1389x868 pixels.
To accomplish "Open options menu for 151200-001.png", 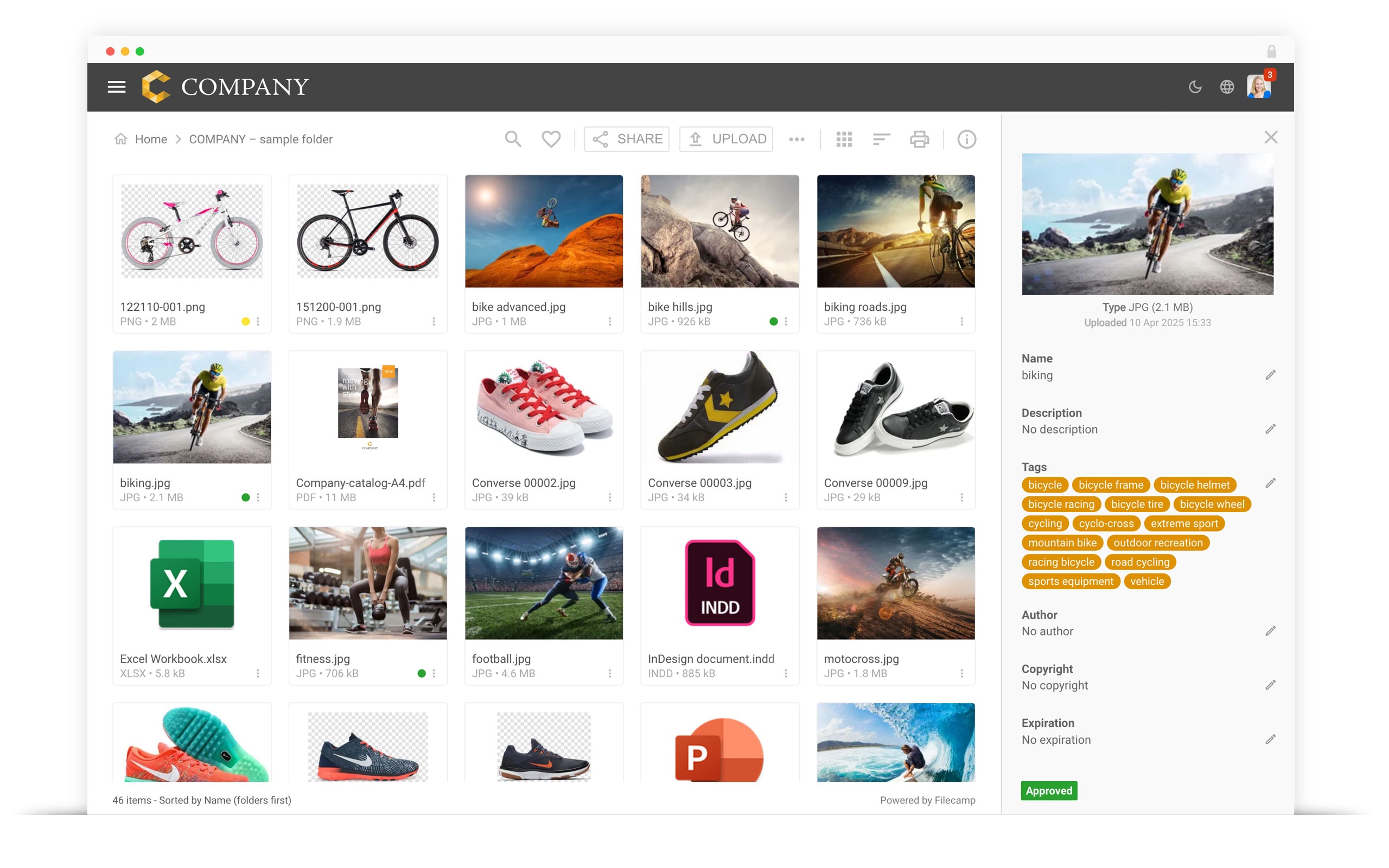I will point(434,322).
